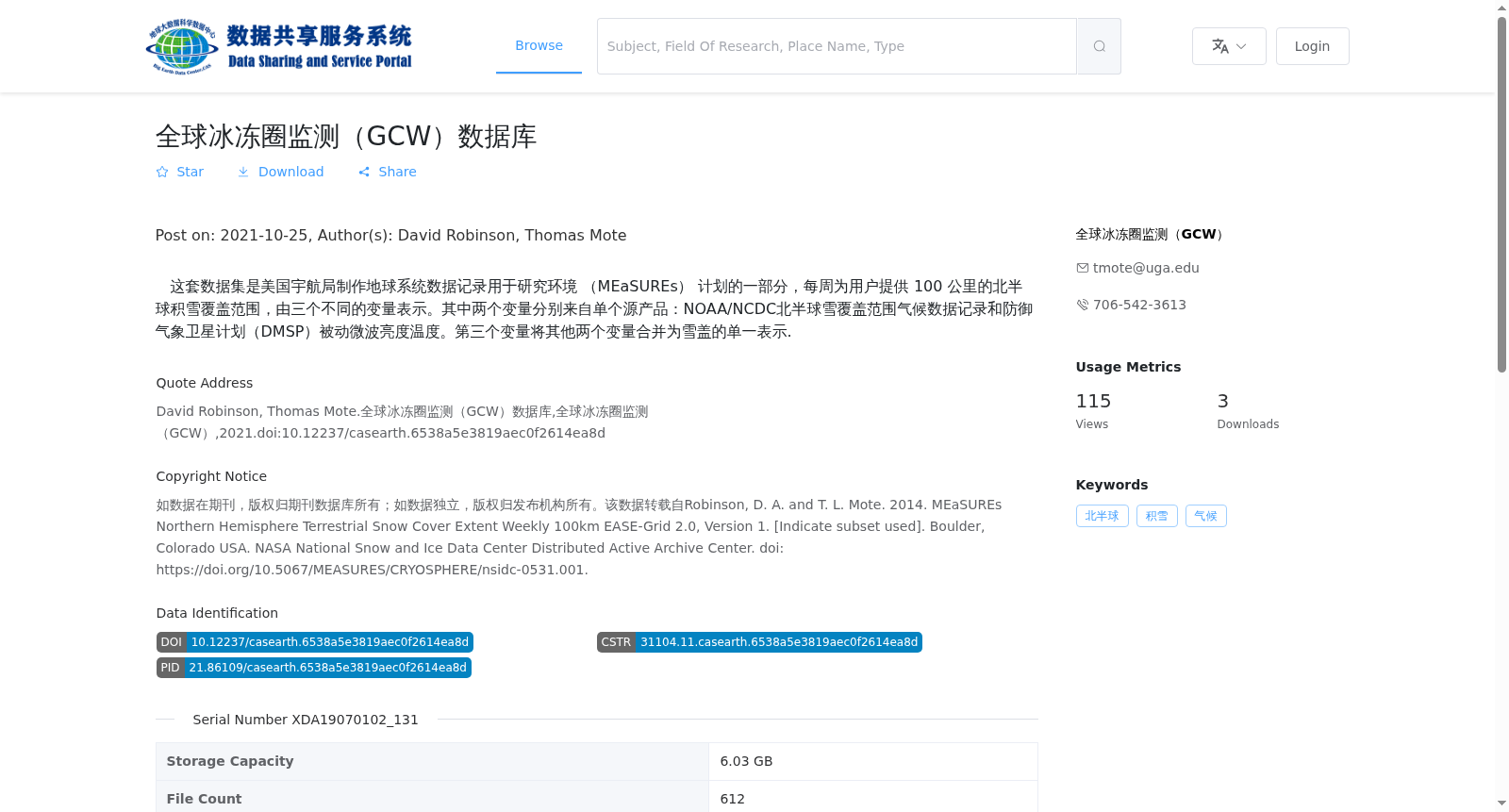Select the 积雪 keyword tag

pos(1157,516)
